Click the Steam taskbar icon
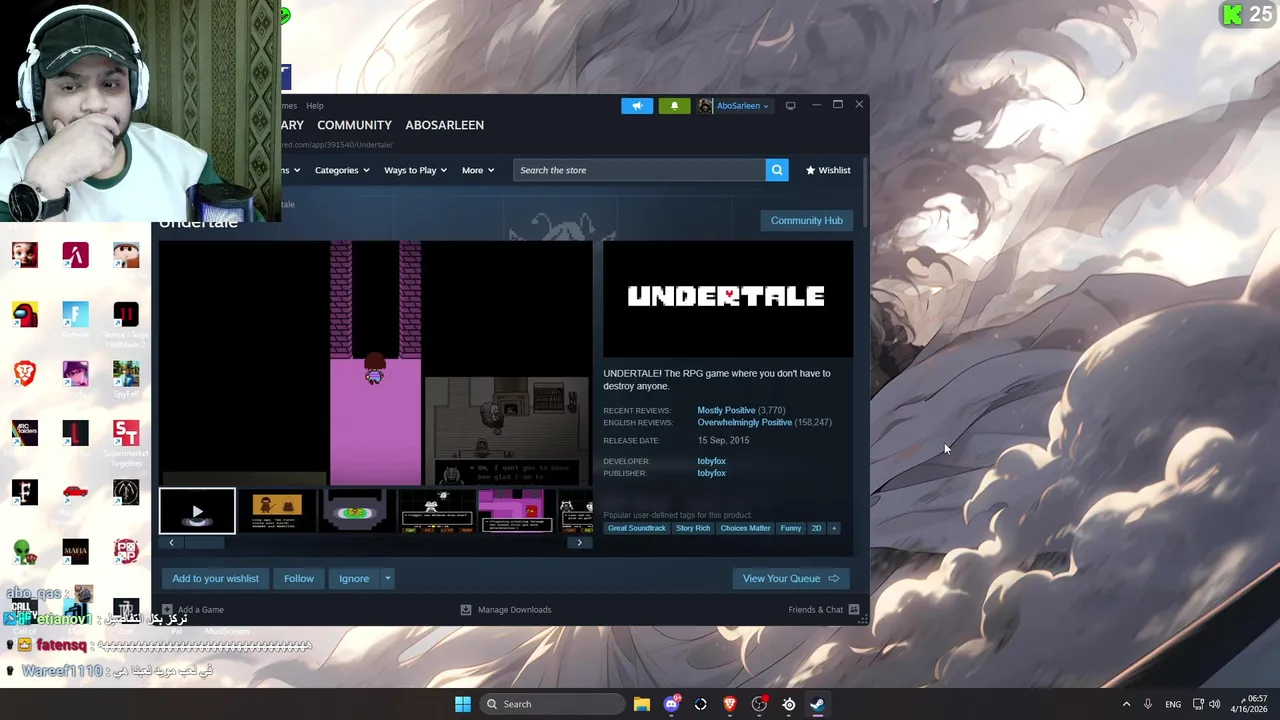 coord(817,704)
